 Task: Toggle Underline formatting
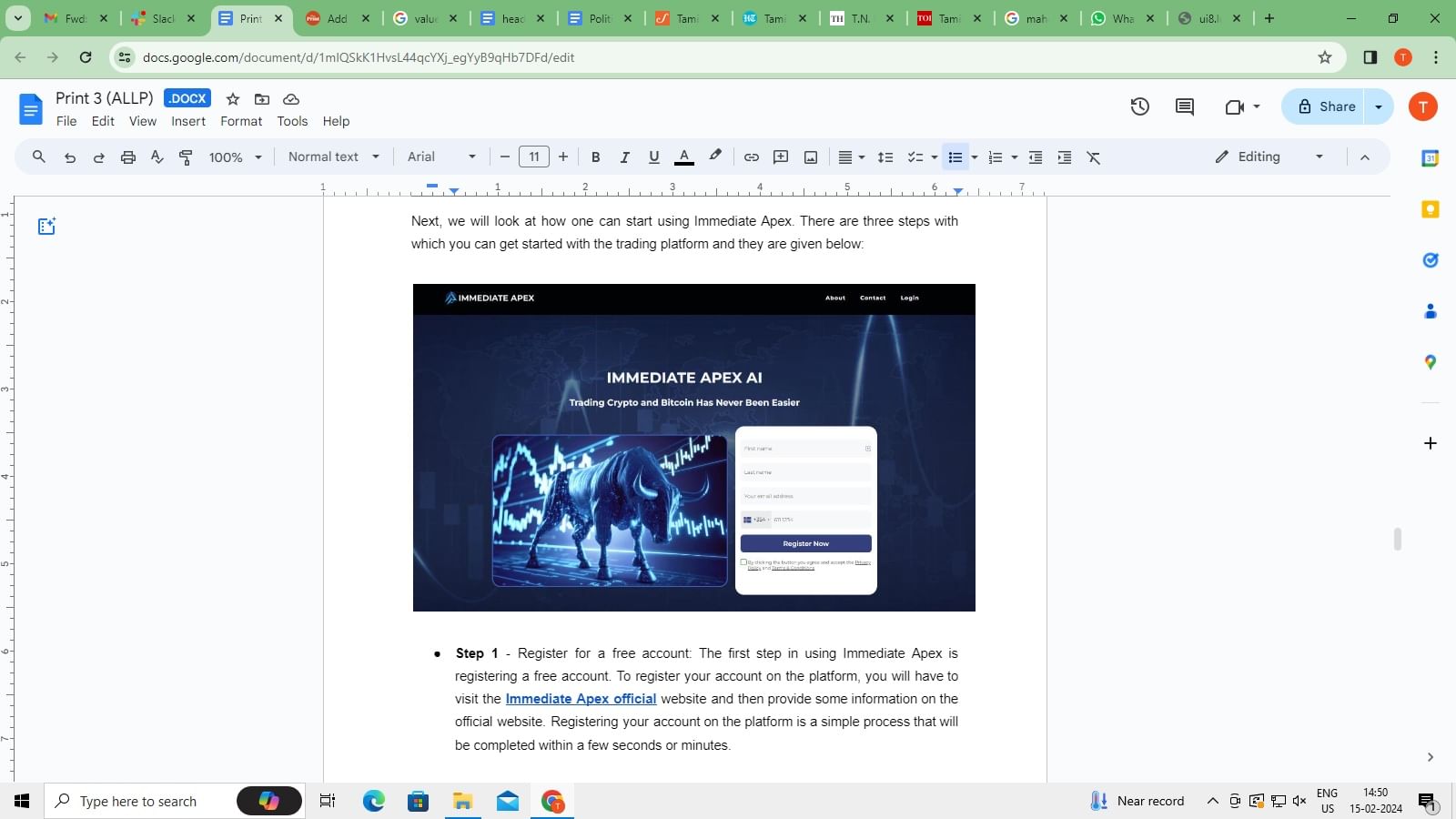click(653, 157)
